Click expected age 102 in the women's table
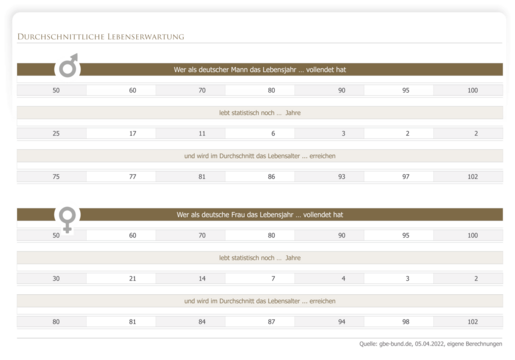The width and height of the screenshot is (515, 360). point(473,322)
